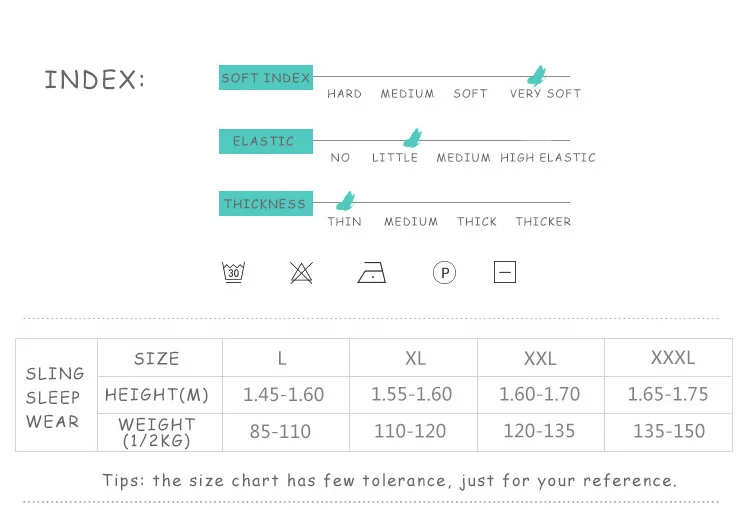Click the leaf marker on Elastic line
The image size is (750, 510).
(413, 138)
